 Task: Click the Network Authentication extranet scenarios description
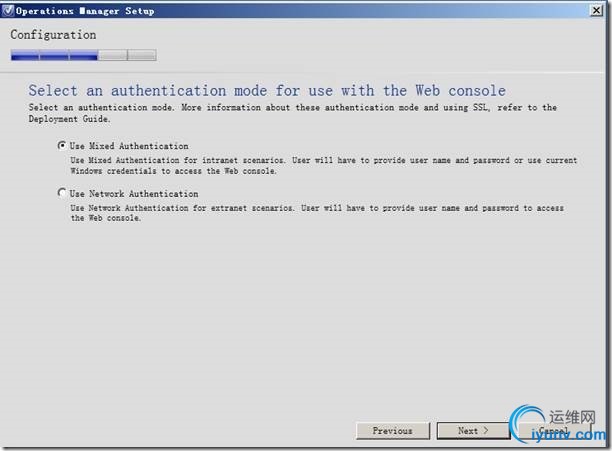317,213
